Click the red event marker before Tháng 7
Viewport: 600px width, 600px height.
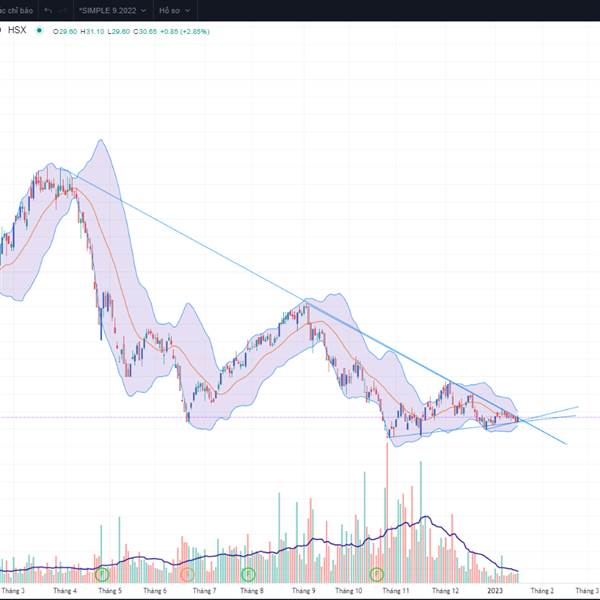tap(187, 574)
